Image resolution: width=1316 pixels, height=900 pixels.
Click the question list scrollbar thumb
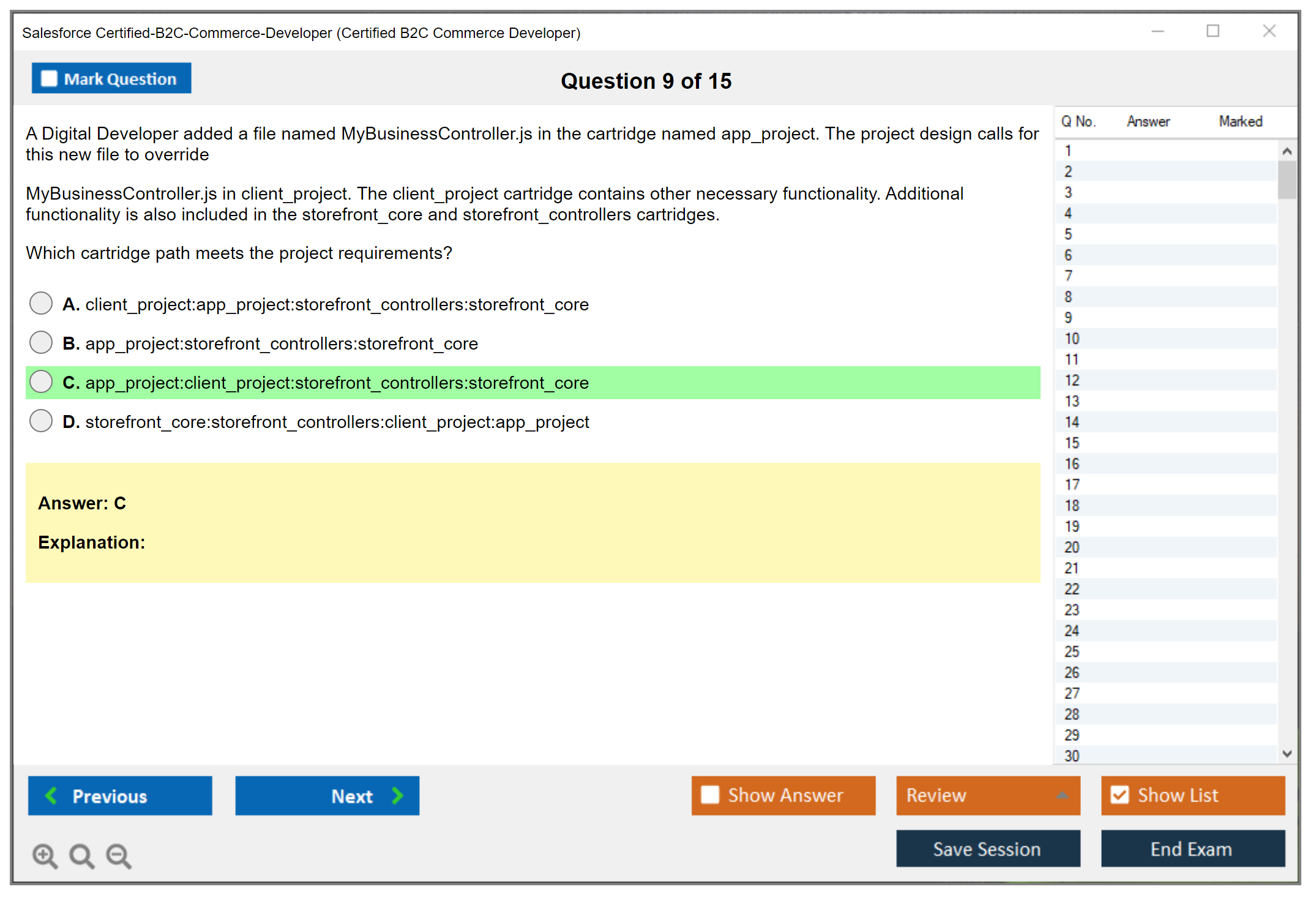click(1287, 179)
